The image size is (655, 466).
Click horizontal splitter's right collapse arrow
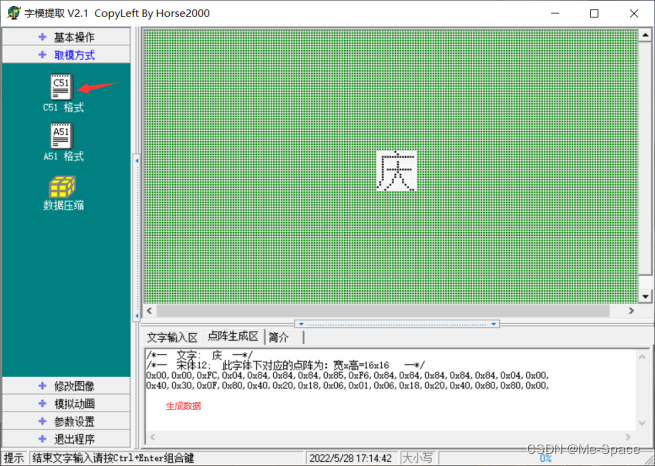[x=493, y=324]
